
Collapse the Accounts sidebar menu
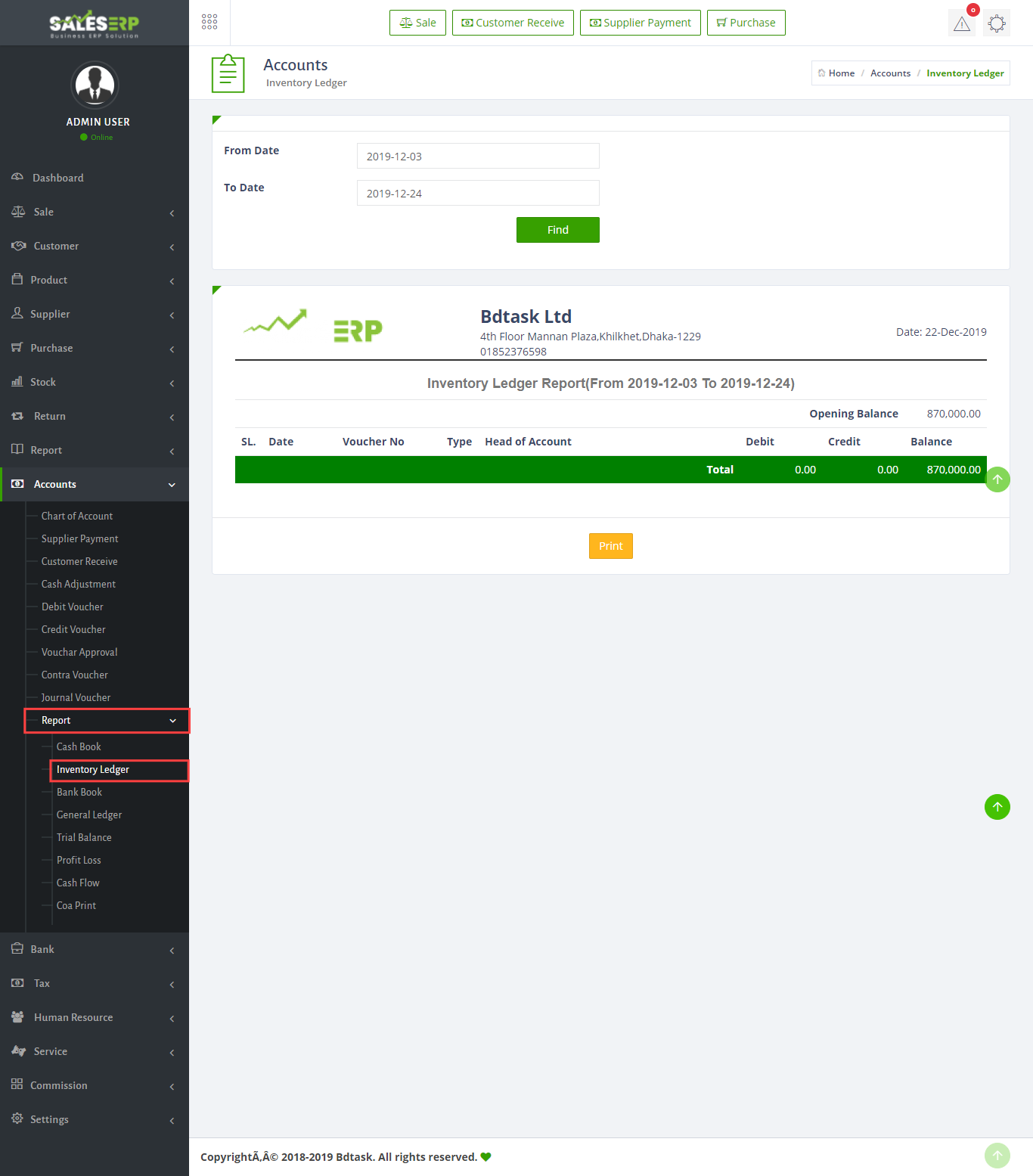[x=95, y=484]
